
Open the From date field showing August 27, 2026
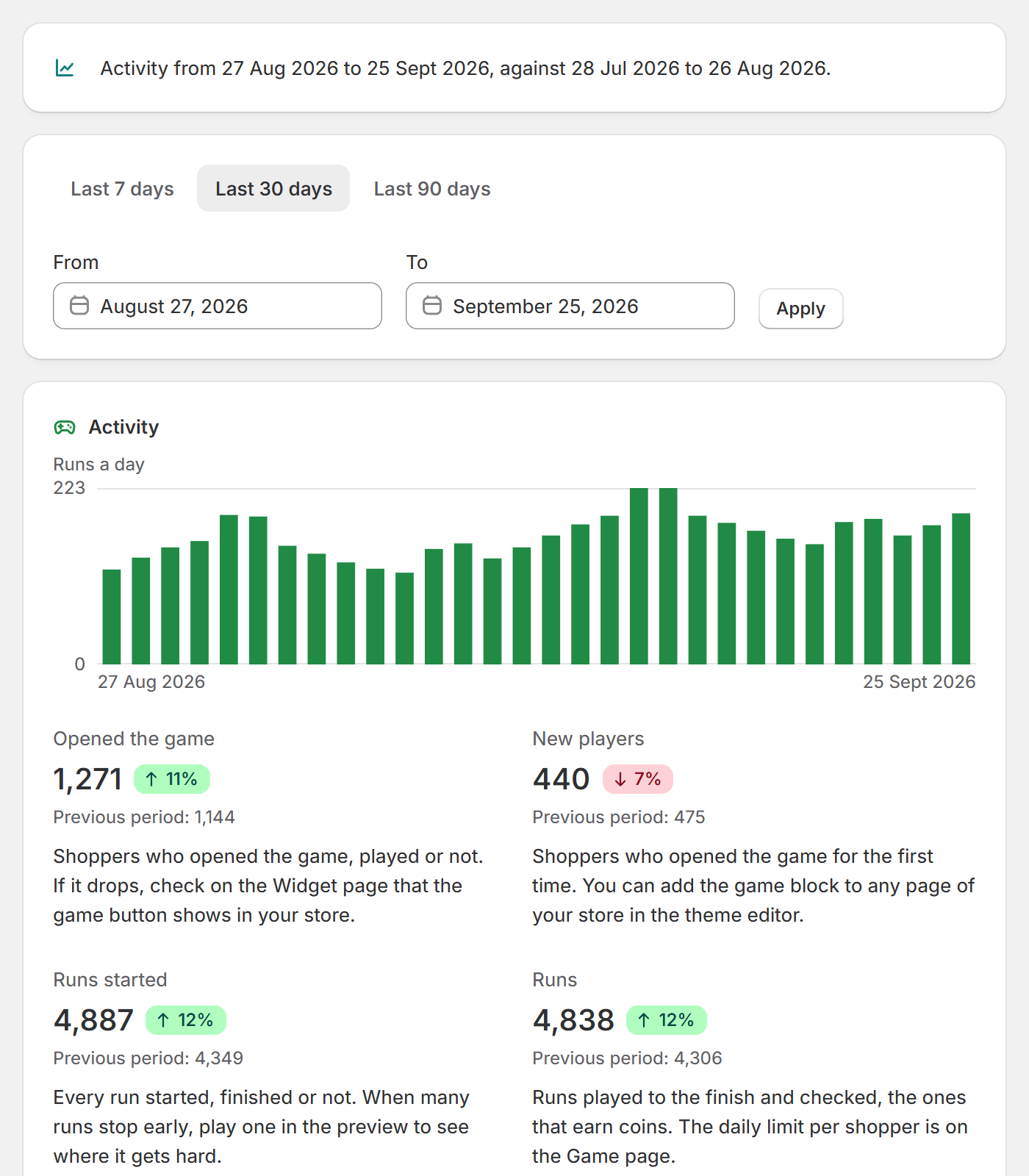click(218, 306)
